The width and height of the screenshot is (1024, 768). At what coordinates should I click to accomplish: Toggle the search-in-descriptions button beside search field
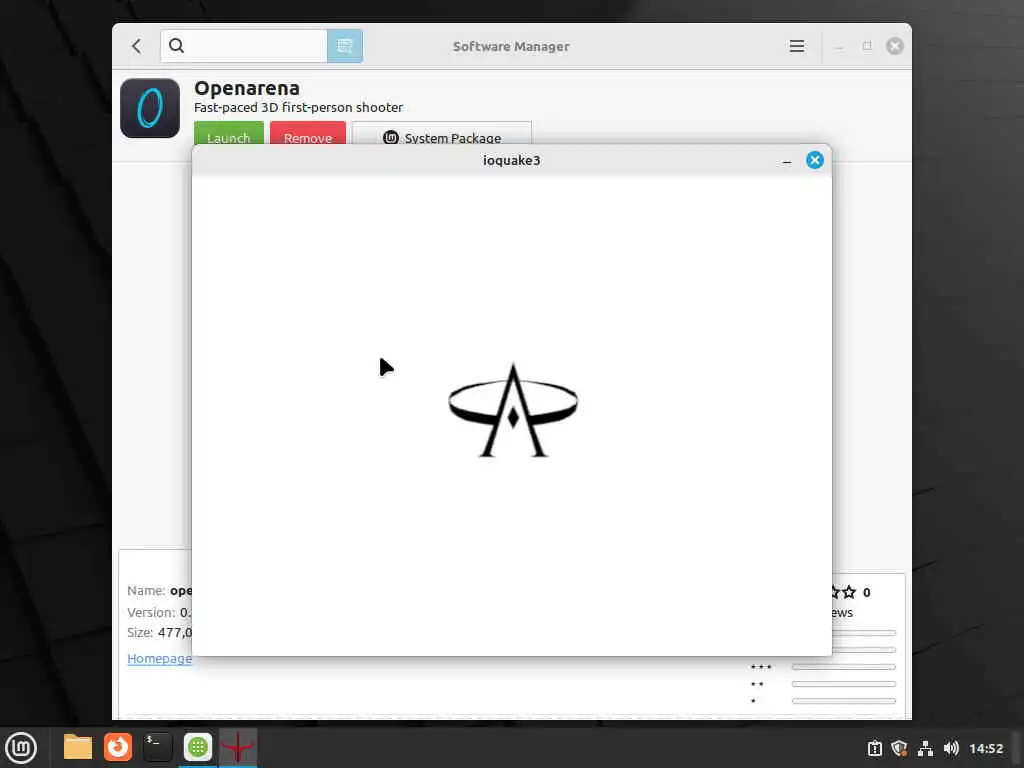coord(345,46)
